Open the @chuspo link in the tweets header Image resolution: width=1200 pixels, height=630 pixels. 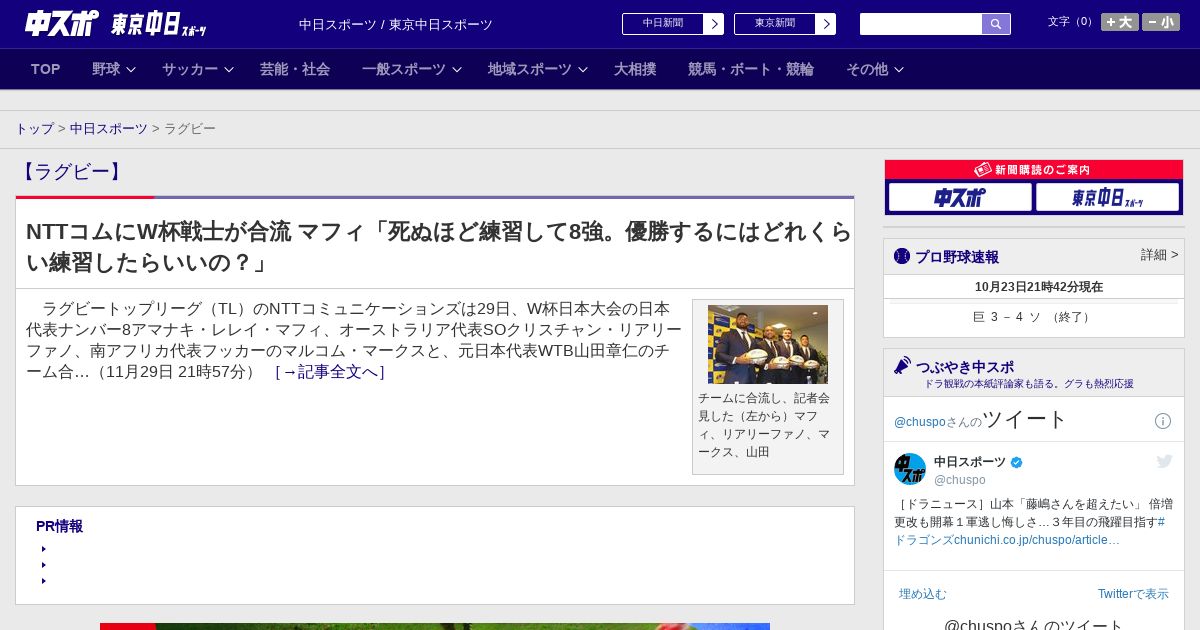[920, 422]
